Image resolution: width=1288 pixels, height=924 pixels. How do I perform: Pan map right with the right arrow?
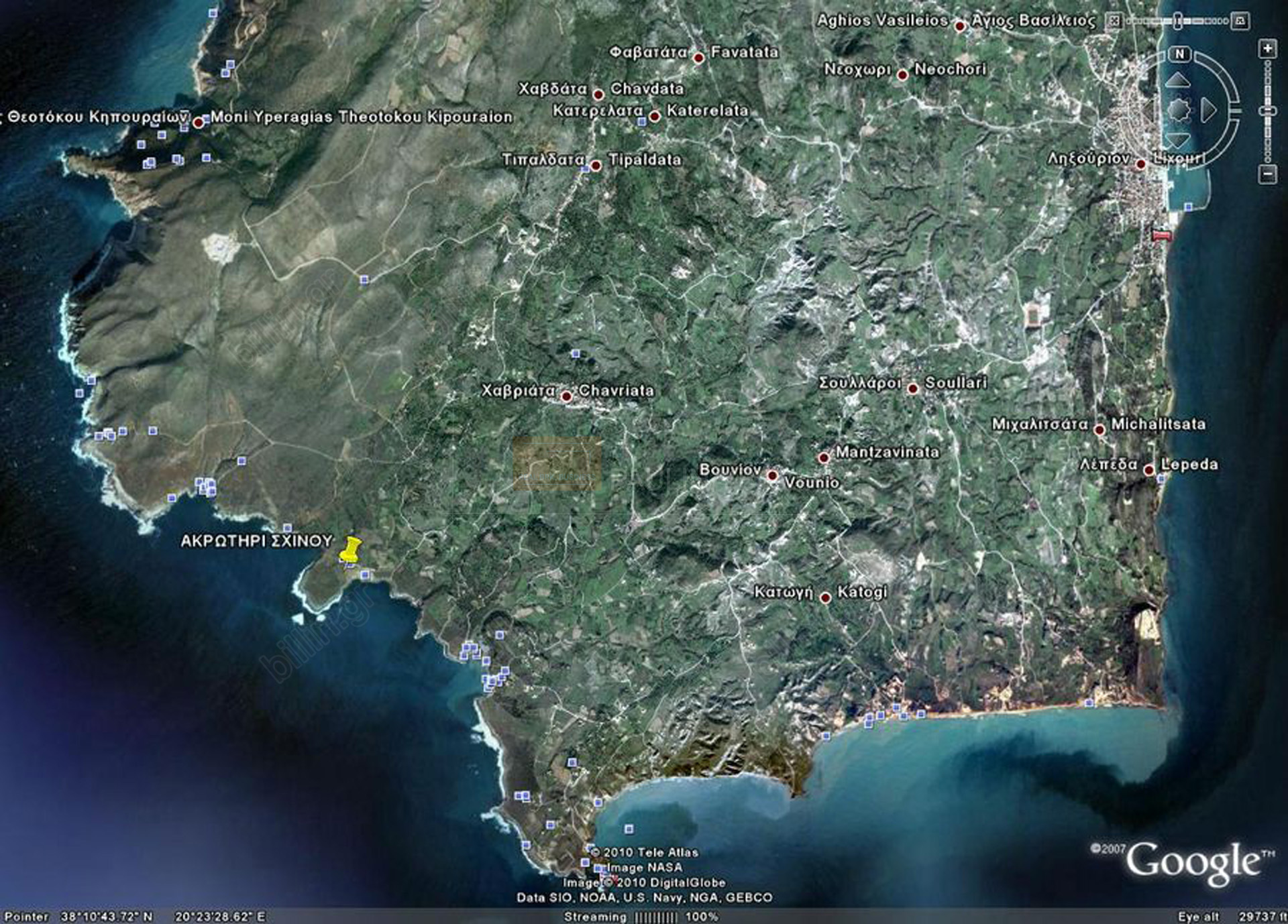point(1208,110)
